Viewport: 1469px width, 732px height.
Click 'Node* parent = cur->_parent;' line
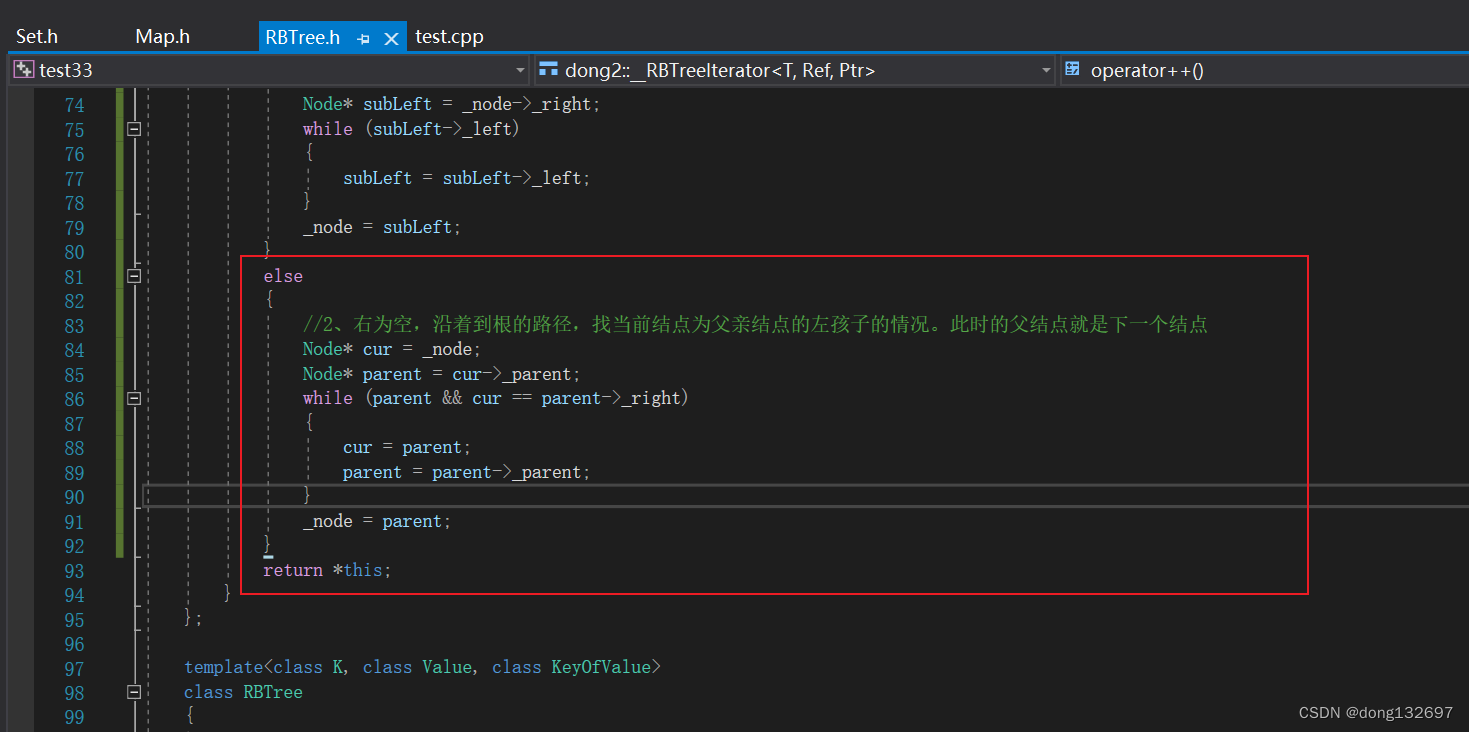[441, 374]
